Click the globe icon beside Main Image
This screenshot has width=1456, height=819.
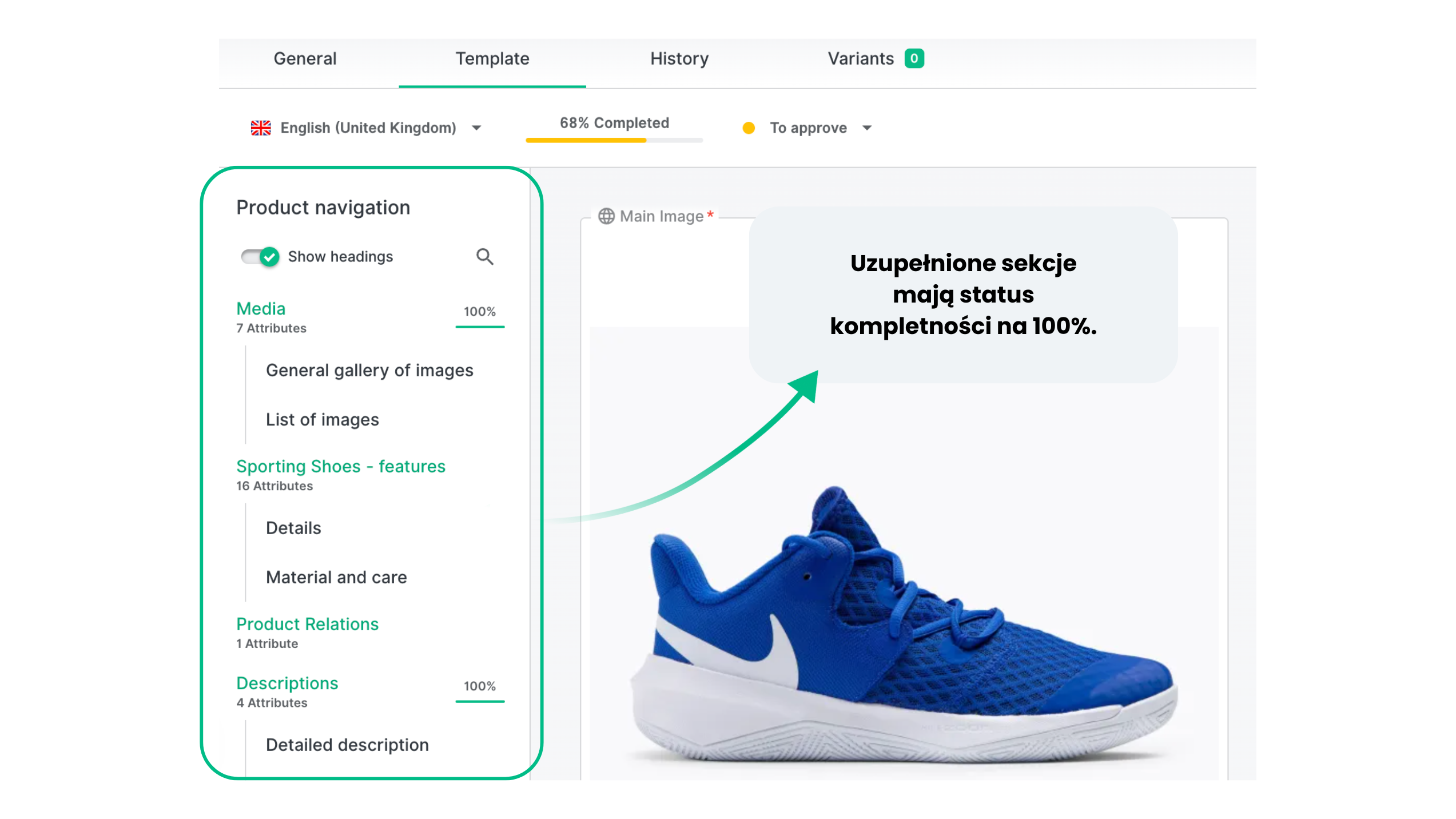(x=606, y=216)
